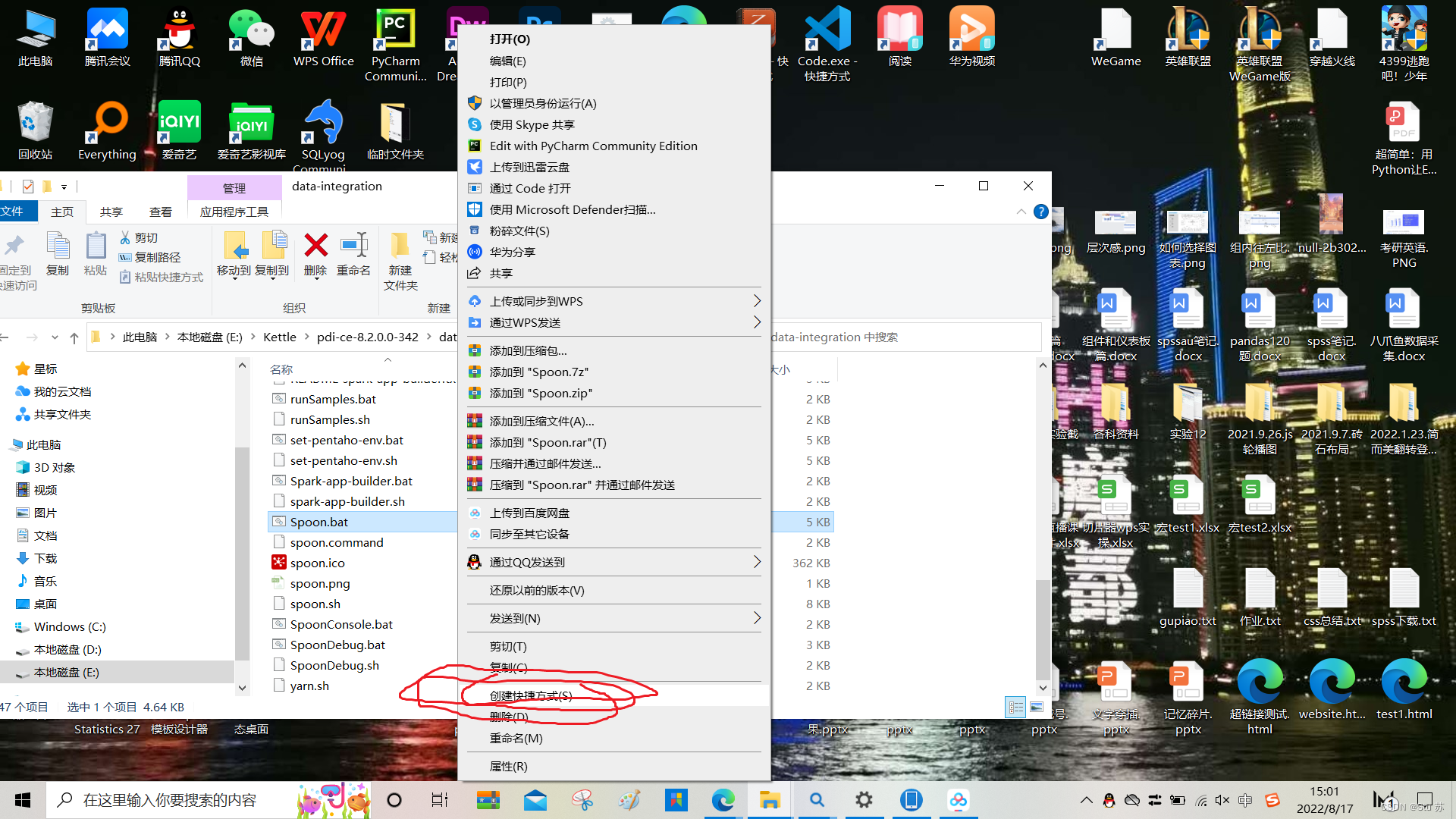Open recent locations dropdown in navigation bar
The height and width of the screenshot is (819, 1456).
55,337
